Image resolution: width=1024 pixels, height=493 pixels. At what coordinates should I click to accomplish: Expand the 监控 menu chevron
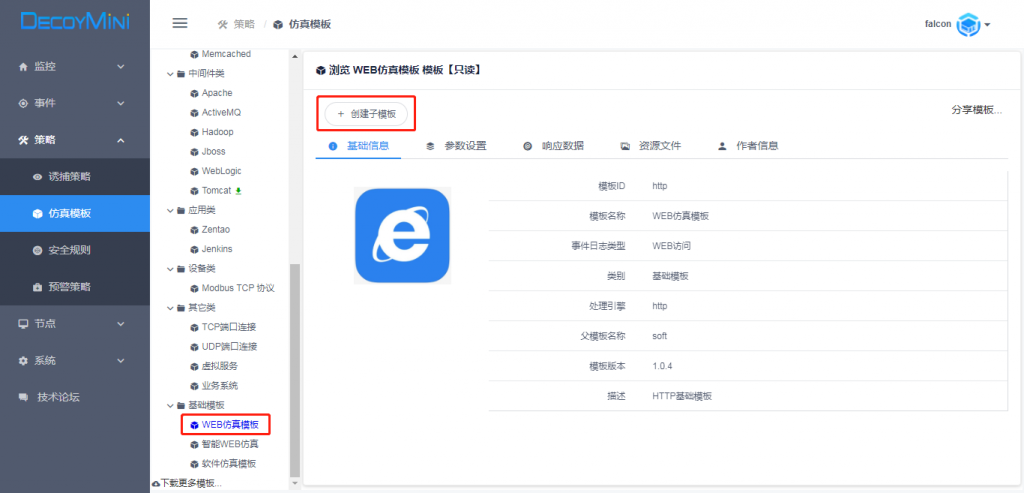[121, 67]
